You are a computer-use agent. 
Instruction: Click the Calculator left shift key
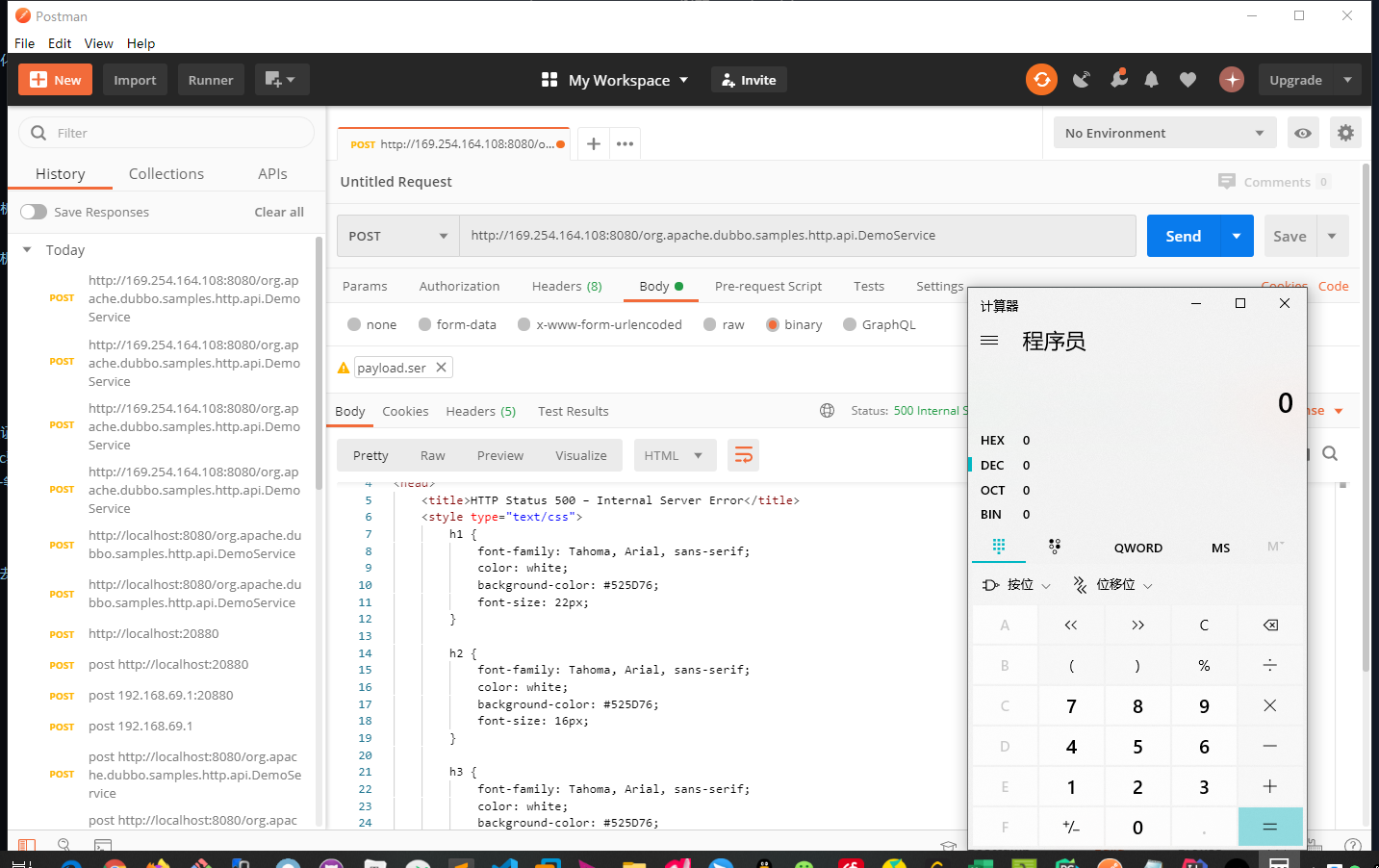click(x=1071, y=625)
